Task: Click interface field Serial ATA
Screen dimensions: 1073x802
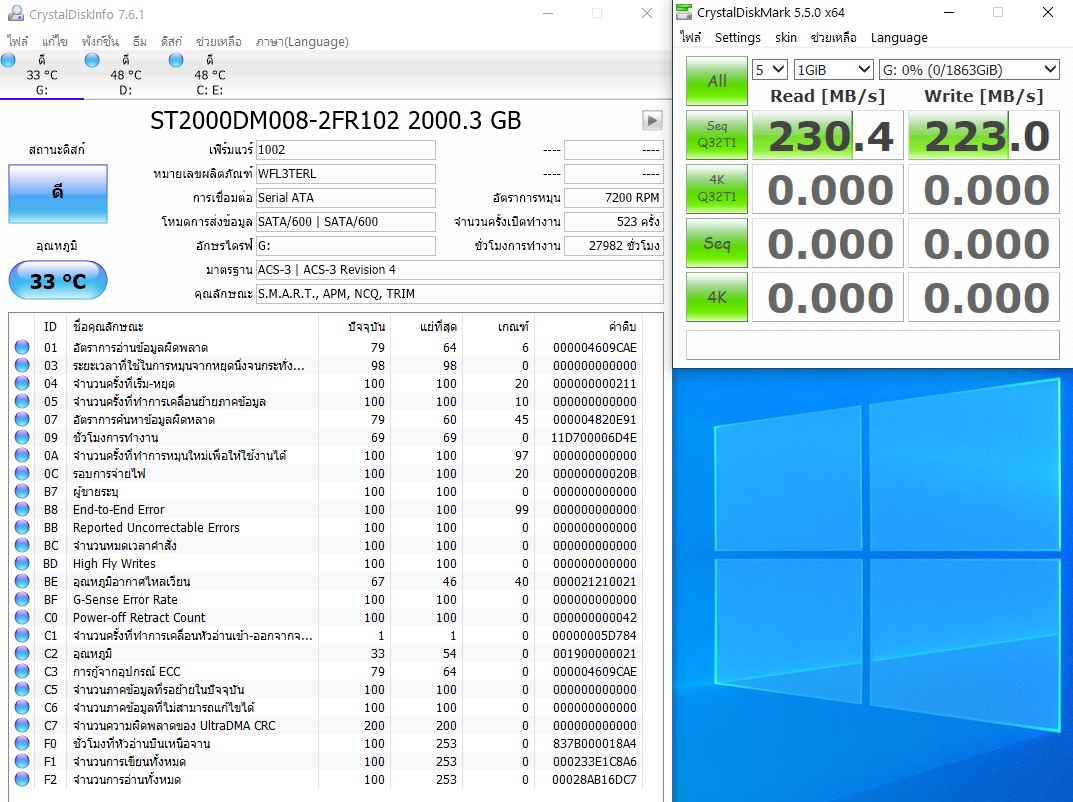Action: pyautogui.click(x=346, y=198)
